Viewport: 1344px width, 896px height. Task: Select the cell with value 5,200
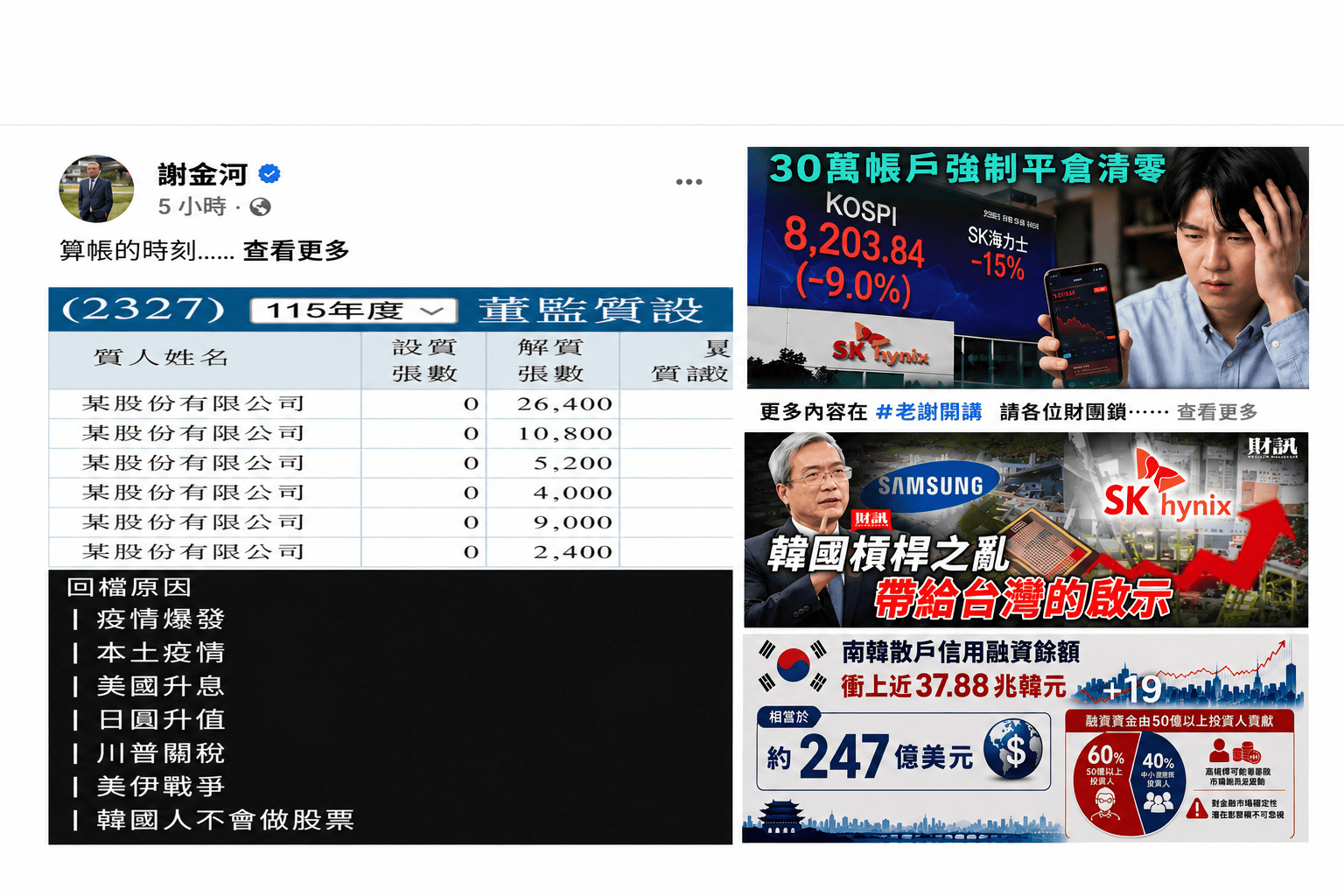573,464
